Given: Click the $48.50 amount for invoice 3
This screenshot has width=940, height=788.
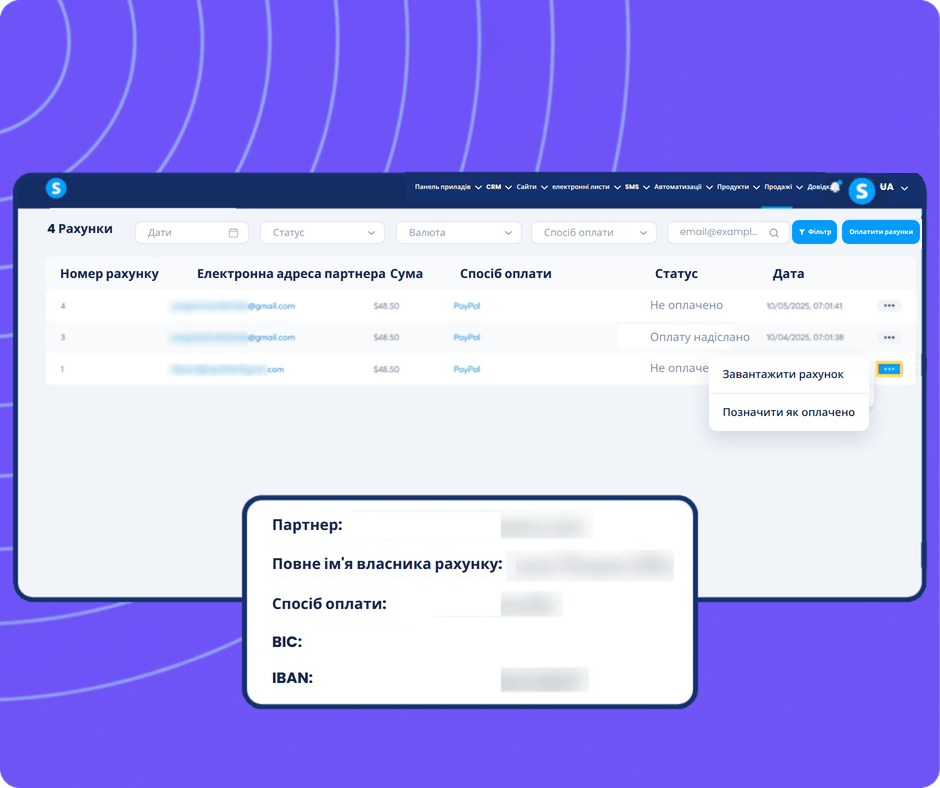Looking at the screenshot, I should (386, 338).
